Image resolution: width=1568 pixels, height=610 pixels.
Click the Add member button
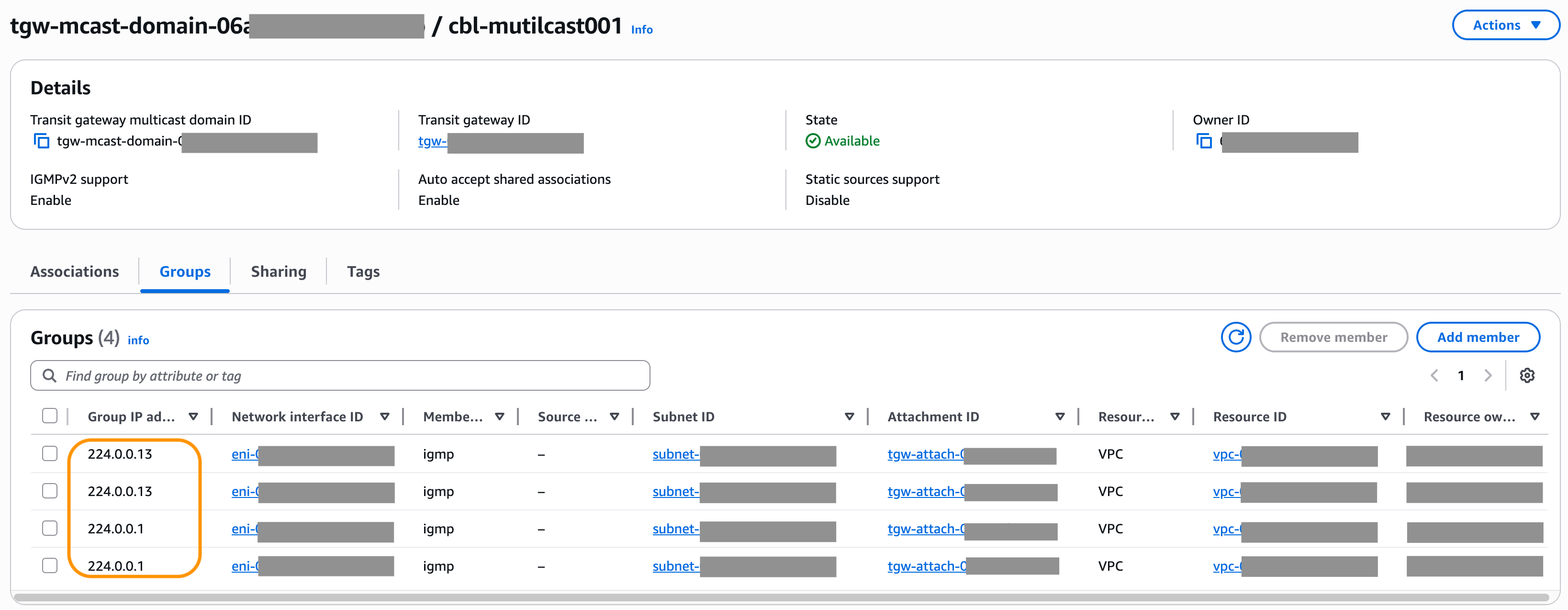click(1478, 337)
